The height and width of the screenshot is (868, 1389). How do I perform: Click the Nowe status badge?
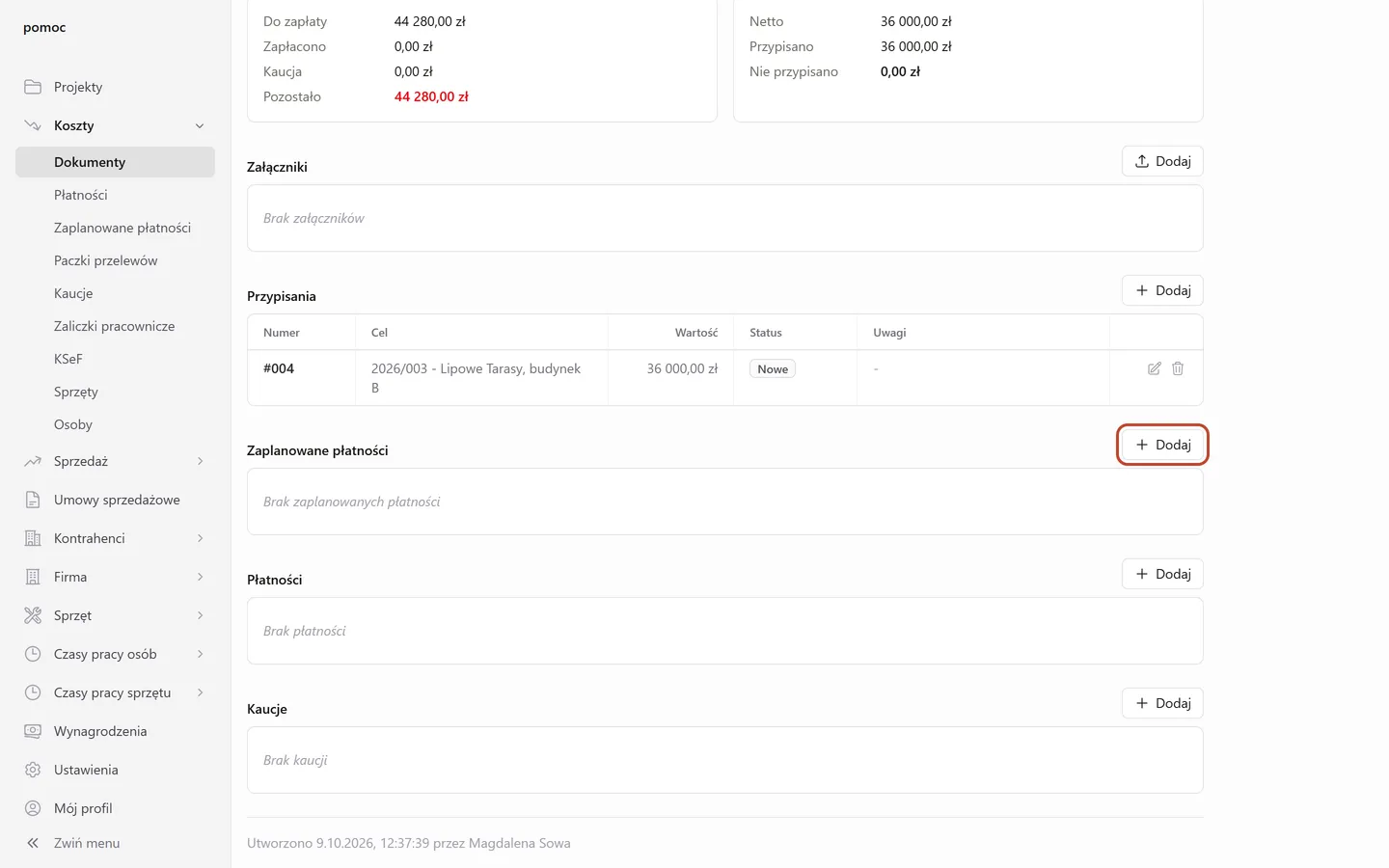point(773,368)
